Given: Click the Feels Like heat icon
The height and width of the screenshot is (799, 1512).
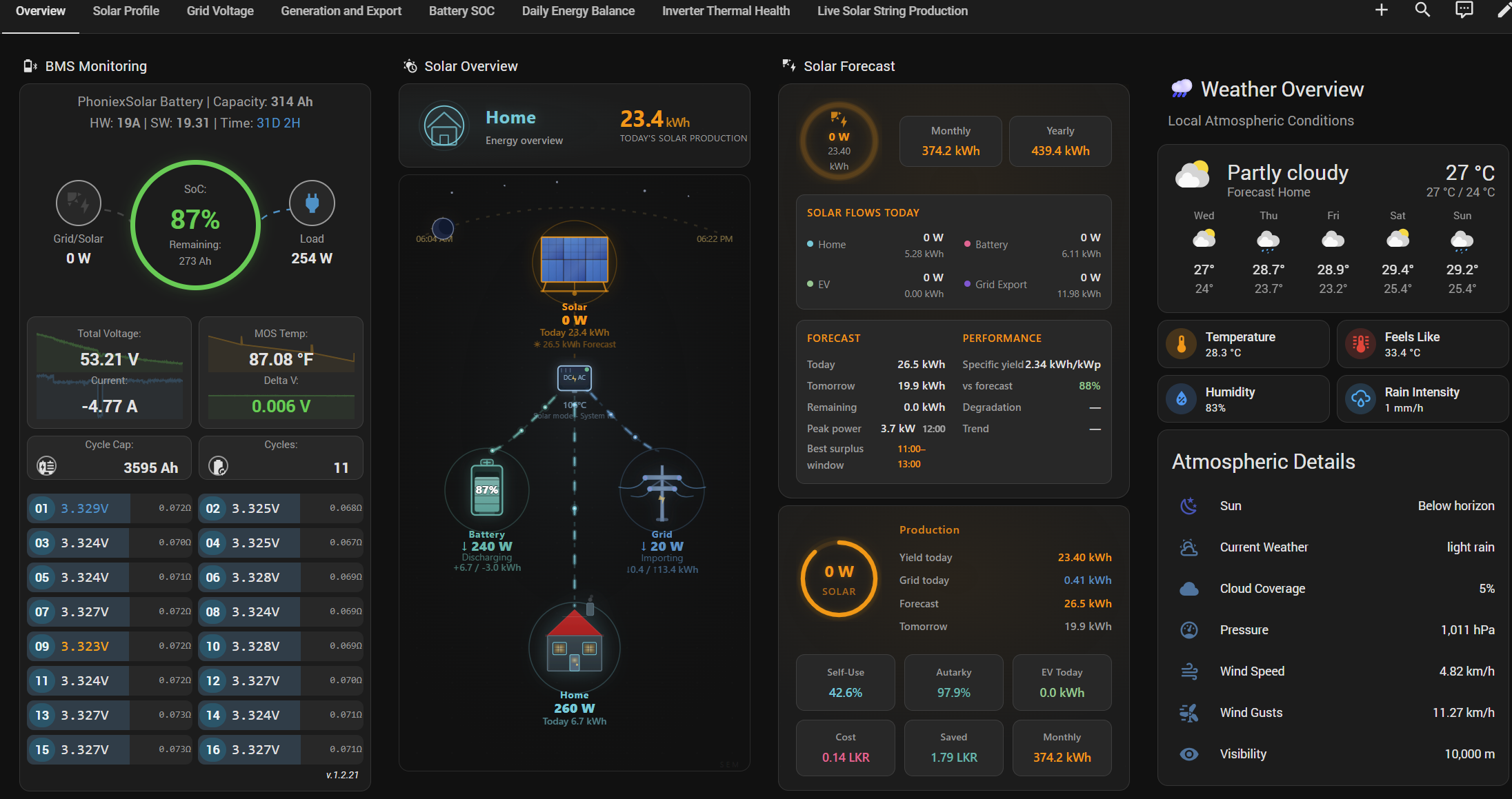Looking at the screenshot, I should (1361, 344).
